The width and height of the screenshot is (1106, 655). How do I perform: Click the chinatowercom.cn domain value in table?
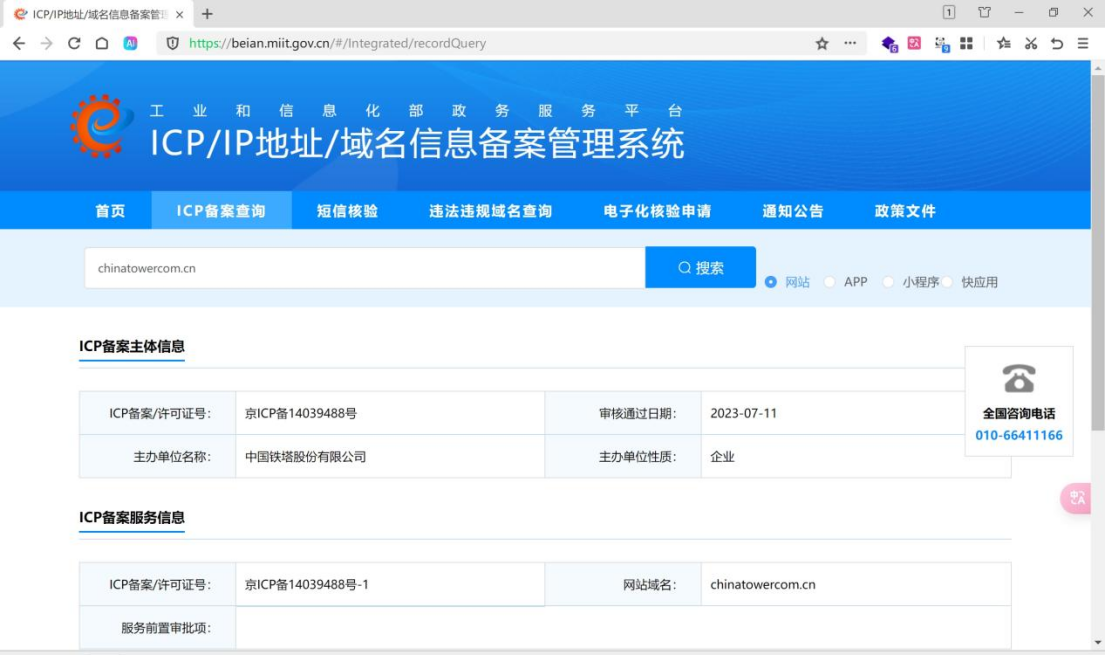click(x=762, y=584)
